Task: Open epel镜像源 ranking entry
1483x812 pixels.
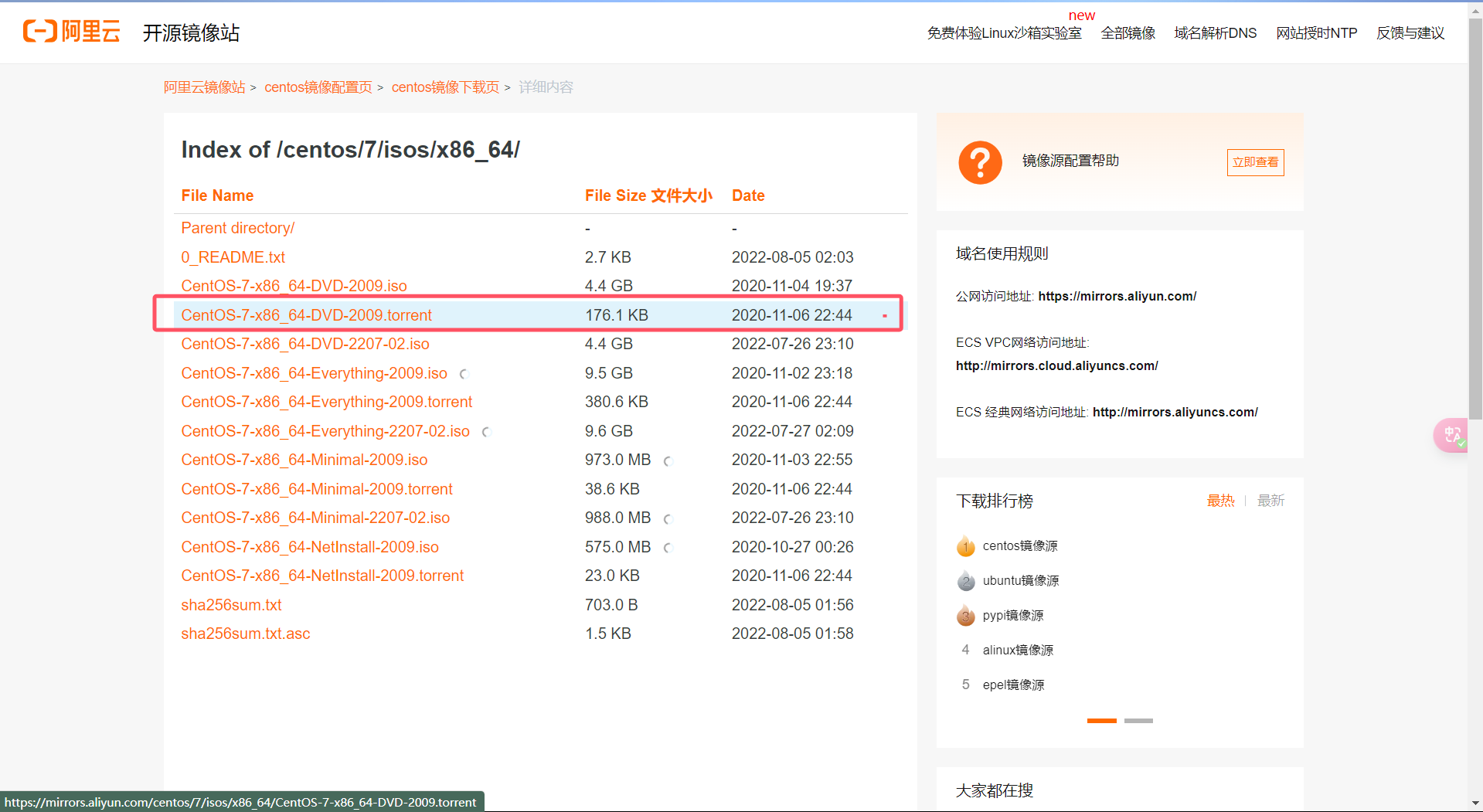Action: (x=1013, y=685)
